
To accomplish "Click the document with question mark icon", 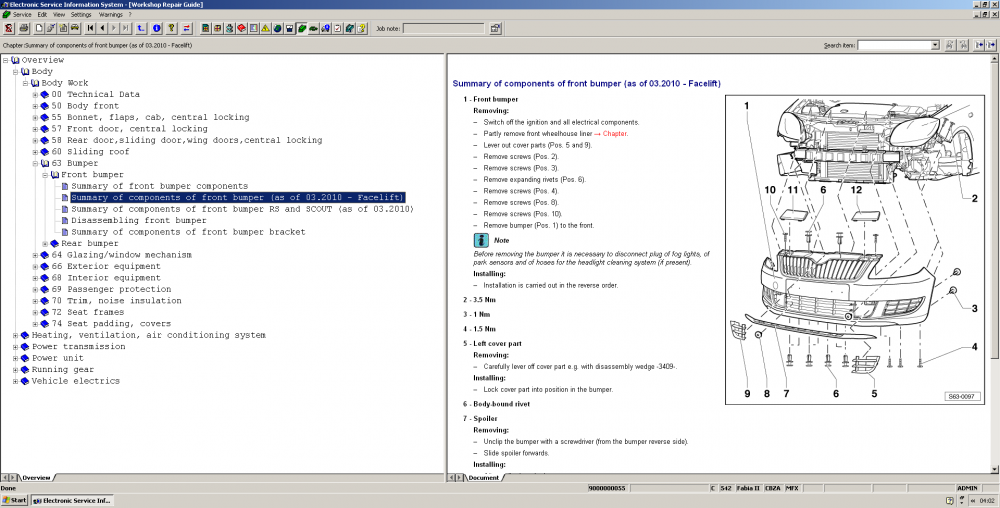I will click(362, 28).
